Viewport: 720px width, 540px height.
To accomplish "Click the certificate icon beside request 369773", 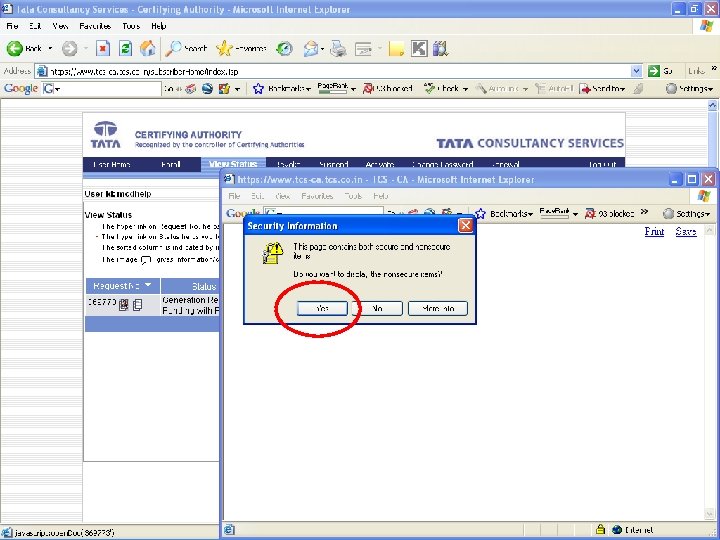I will tap(124, 304).
